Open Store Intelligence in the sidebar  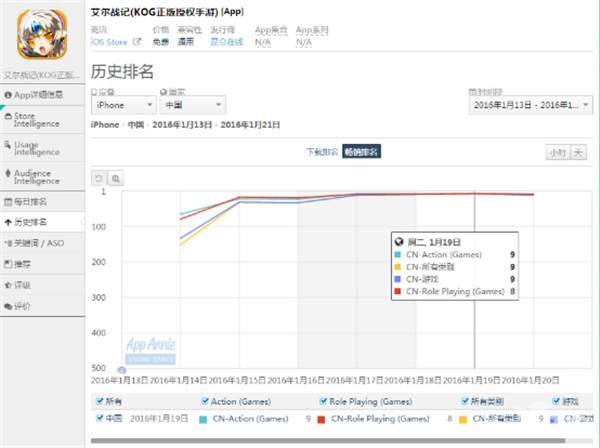pos(42,120)
